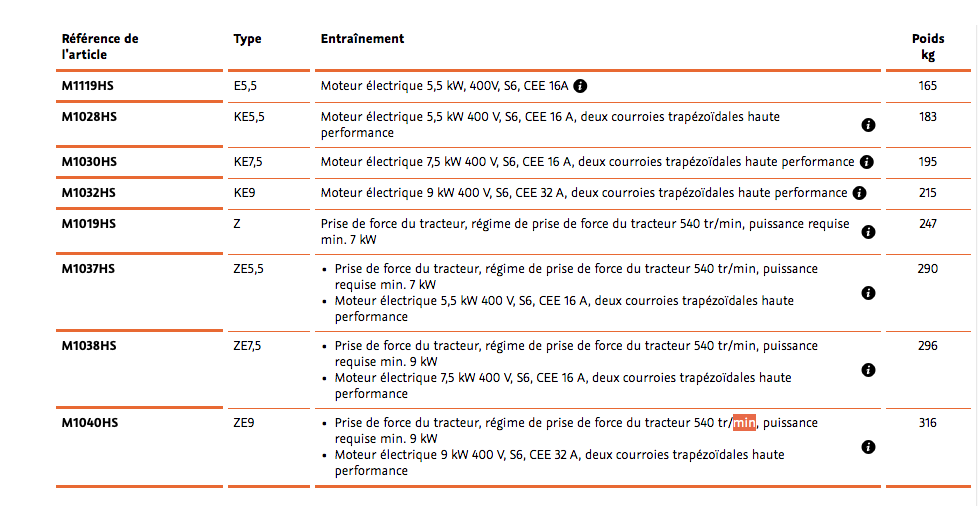
Task: Click article reference M1028HS
Action: click(x=89, y=117)
